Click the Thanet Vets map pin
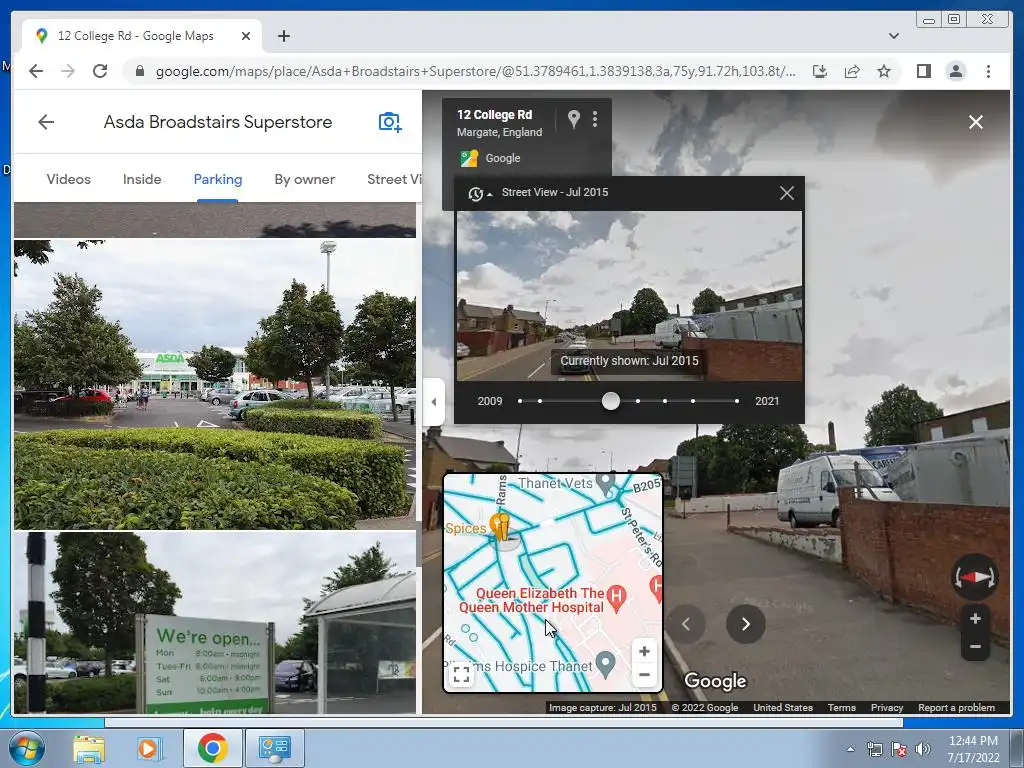Viewport: 1024px width, 768px height. 605,485
